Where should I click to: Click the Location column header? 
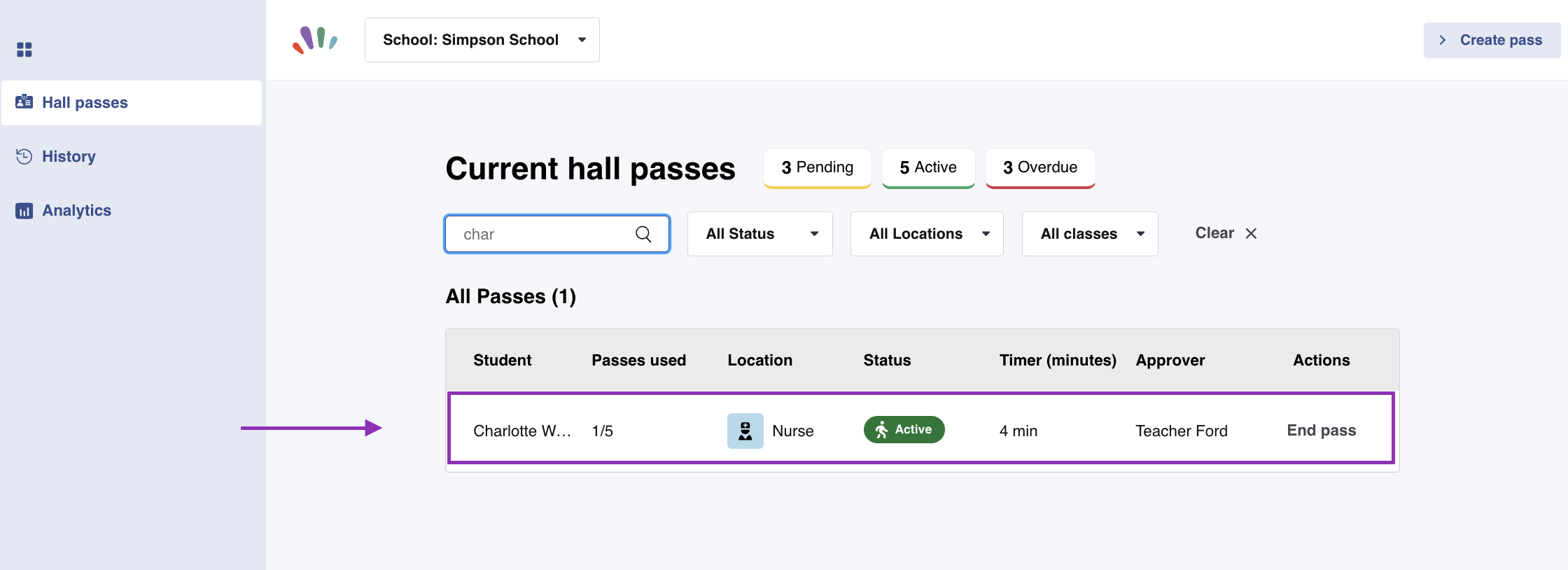coord(760,361)
